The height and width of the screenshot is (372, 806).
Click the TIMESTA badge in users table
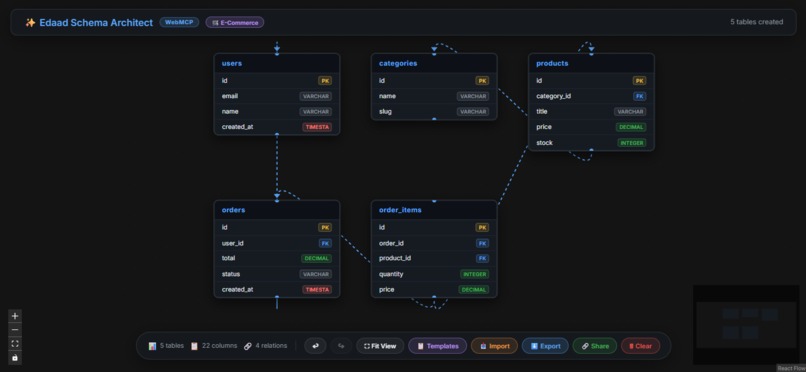[x=317, y=127]
